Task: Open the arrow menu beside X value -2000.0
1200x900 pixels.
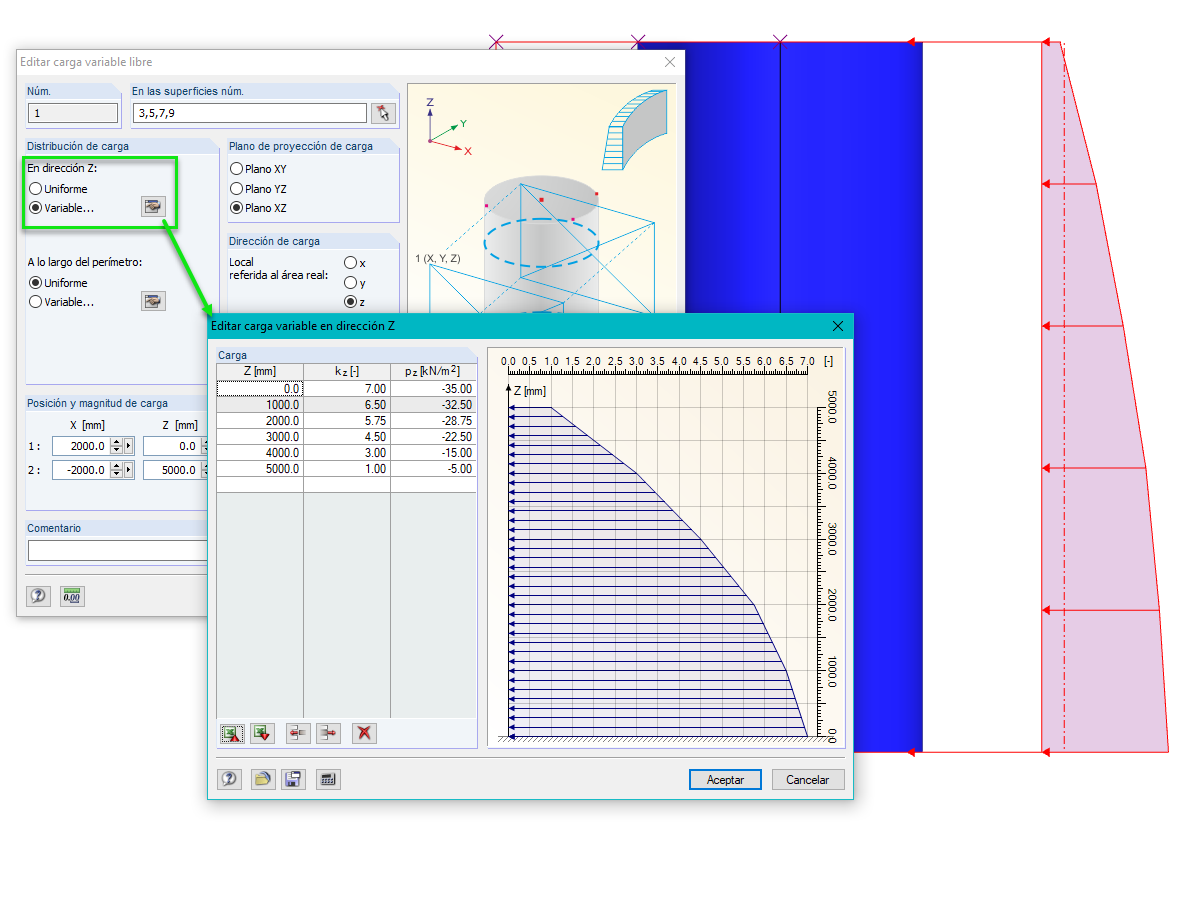Action: pos(128,470)
